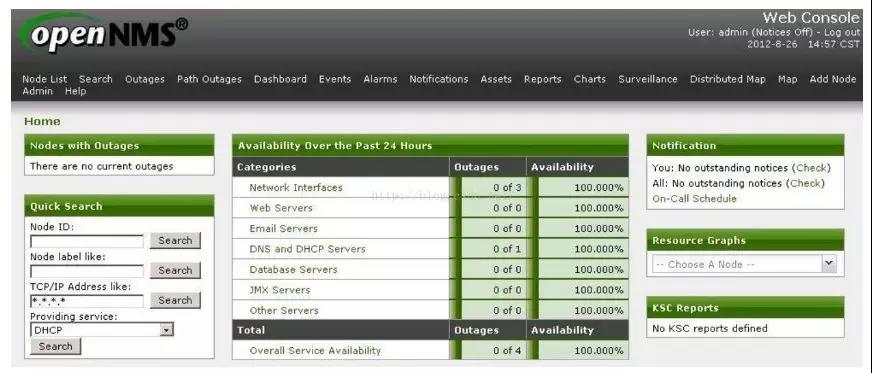
Task: Open the Alarms page
Action: coord(380,79)
